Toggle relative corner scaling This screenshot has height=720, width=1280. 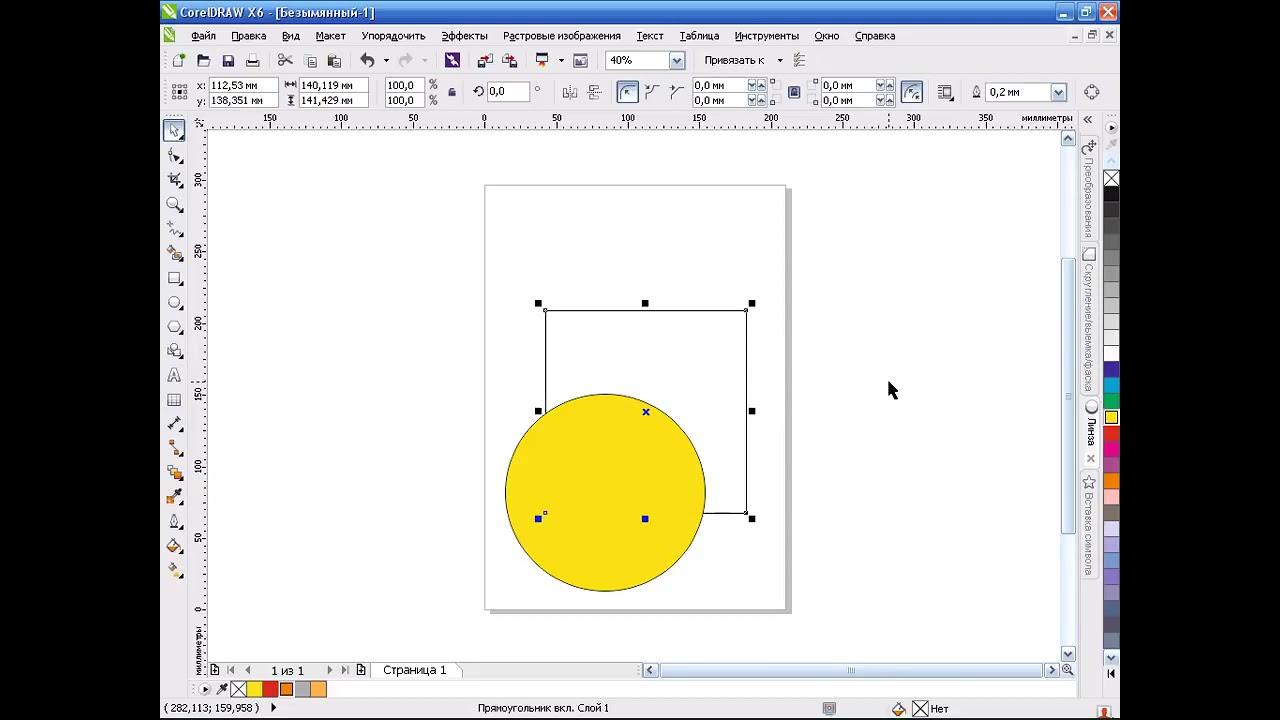(911, 92)
